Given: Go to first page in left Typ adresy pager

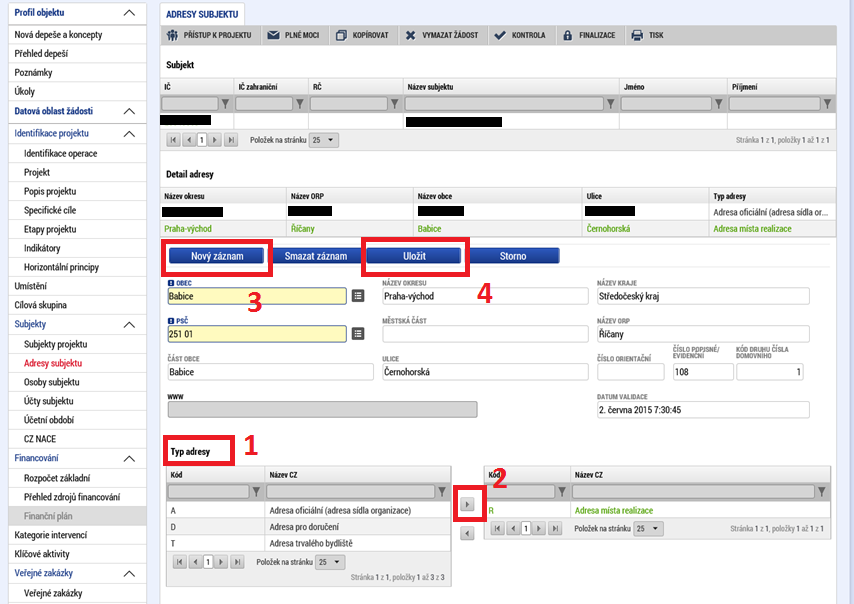Looking at the screenshot, I should click(x=179, y=562).
